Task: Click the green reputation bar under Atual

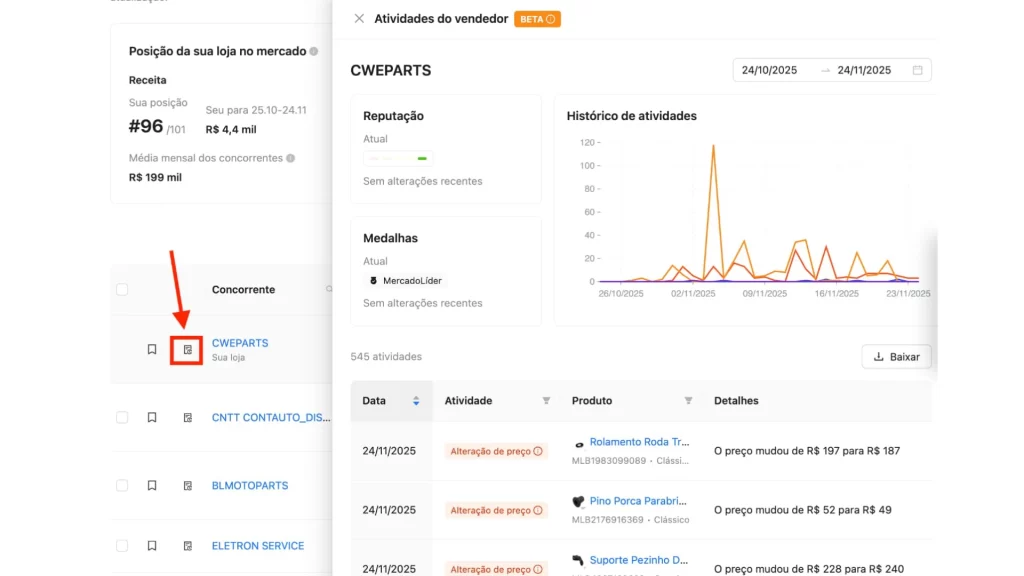Action: (x=421, y=158)
